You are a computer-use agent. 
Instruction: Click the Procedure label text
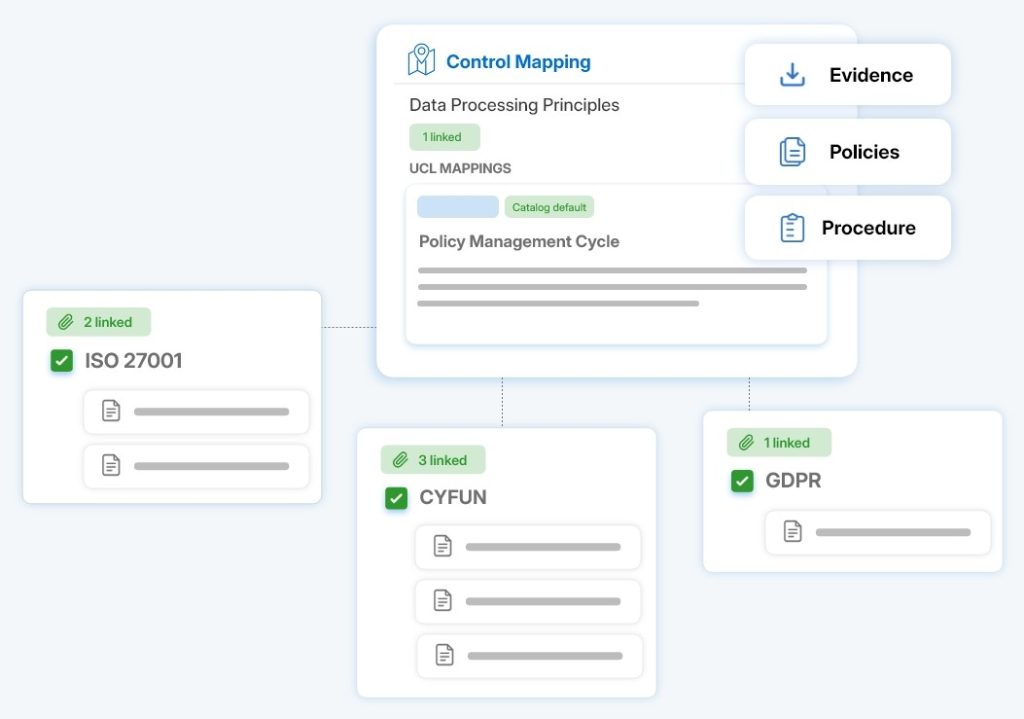(869, 228)
